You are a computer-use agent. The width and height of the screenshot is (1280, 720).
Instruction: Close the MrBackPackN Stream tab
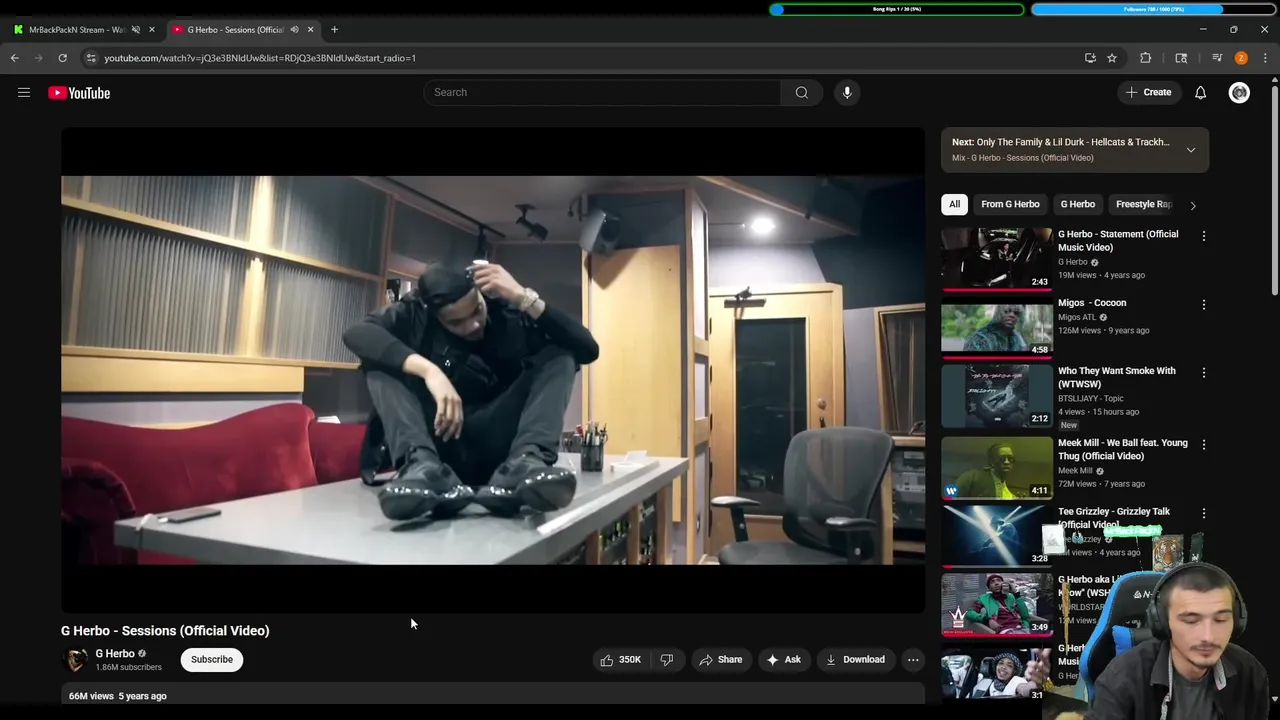pos(152,30)
